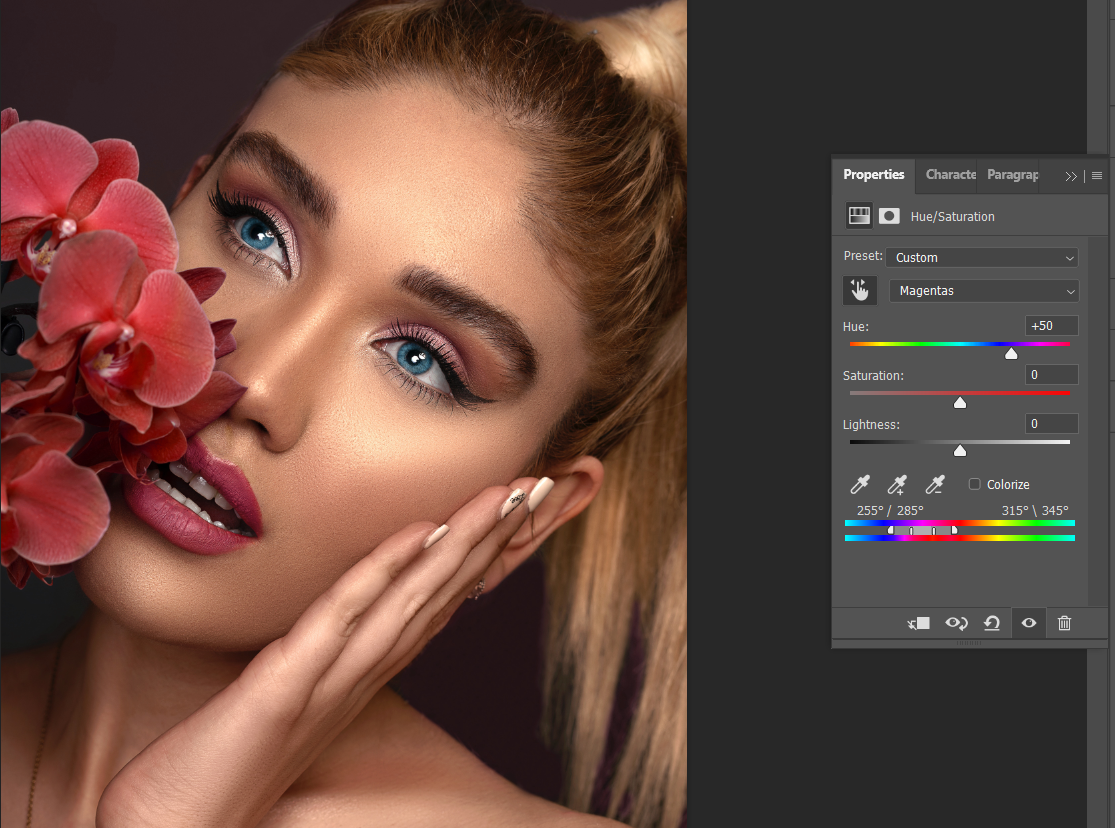Select the add to sample eyedropper
The width and height of the screenshot is (1115, 828).
[897, 484]
